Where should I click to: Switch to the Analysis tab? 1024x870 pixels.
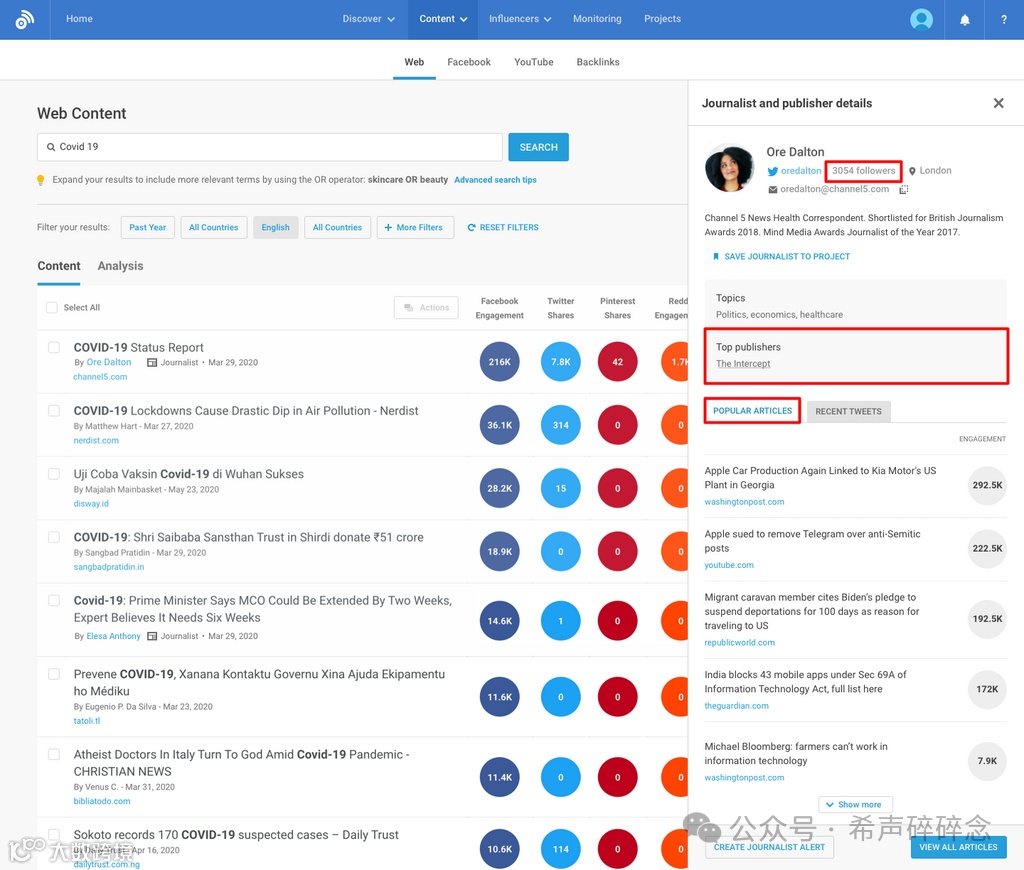click(x=120, y=266)
